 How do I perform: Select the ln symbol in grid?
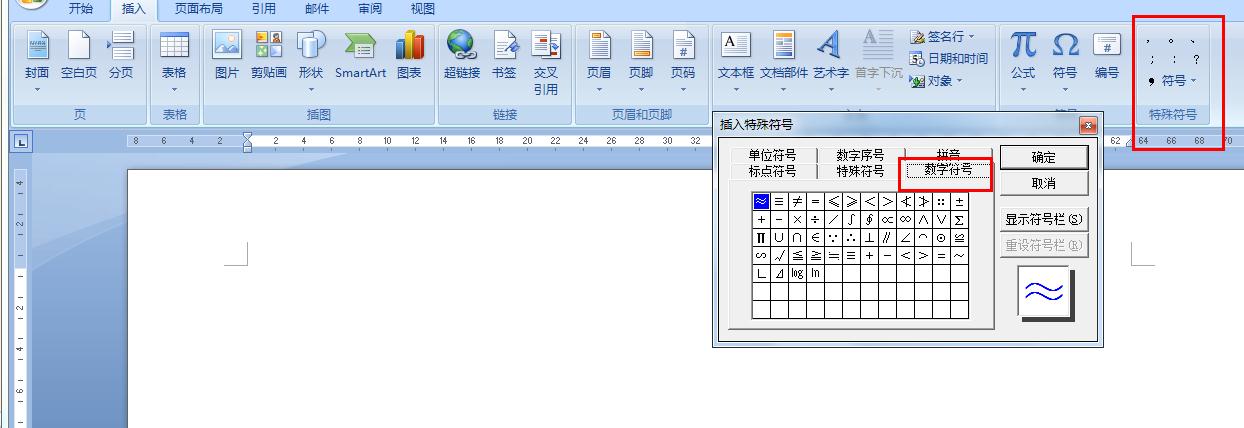coord(815,273)
